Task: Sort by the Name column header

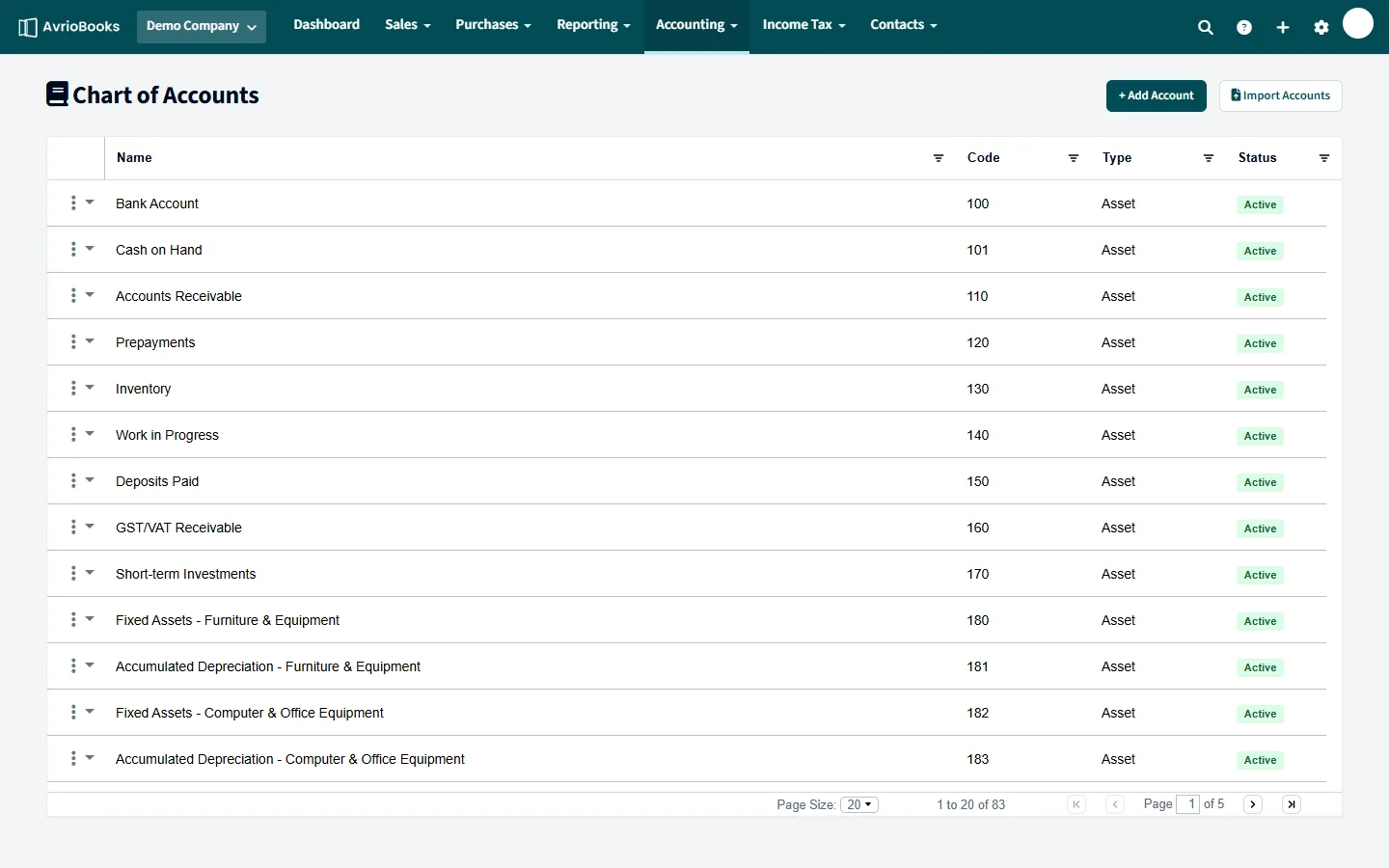Action: point(135,158)
